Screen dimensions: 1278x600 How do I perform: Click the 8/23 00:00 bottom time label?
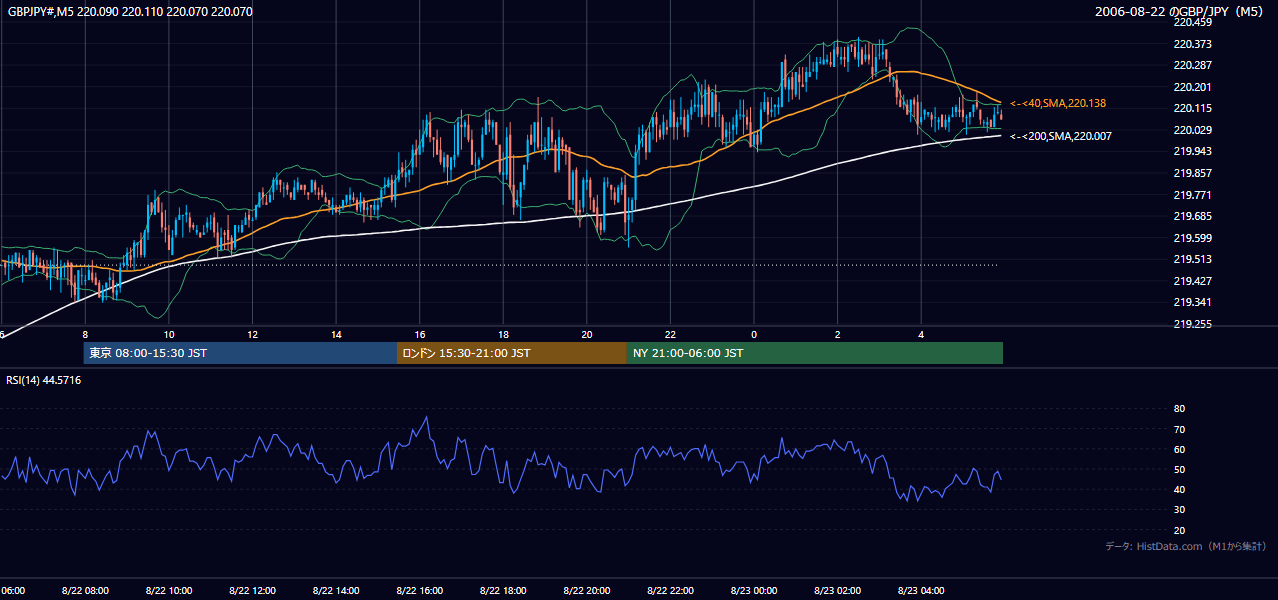pos(754,591)
